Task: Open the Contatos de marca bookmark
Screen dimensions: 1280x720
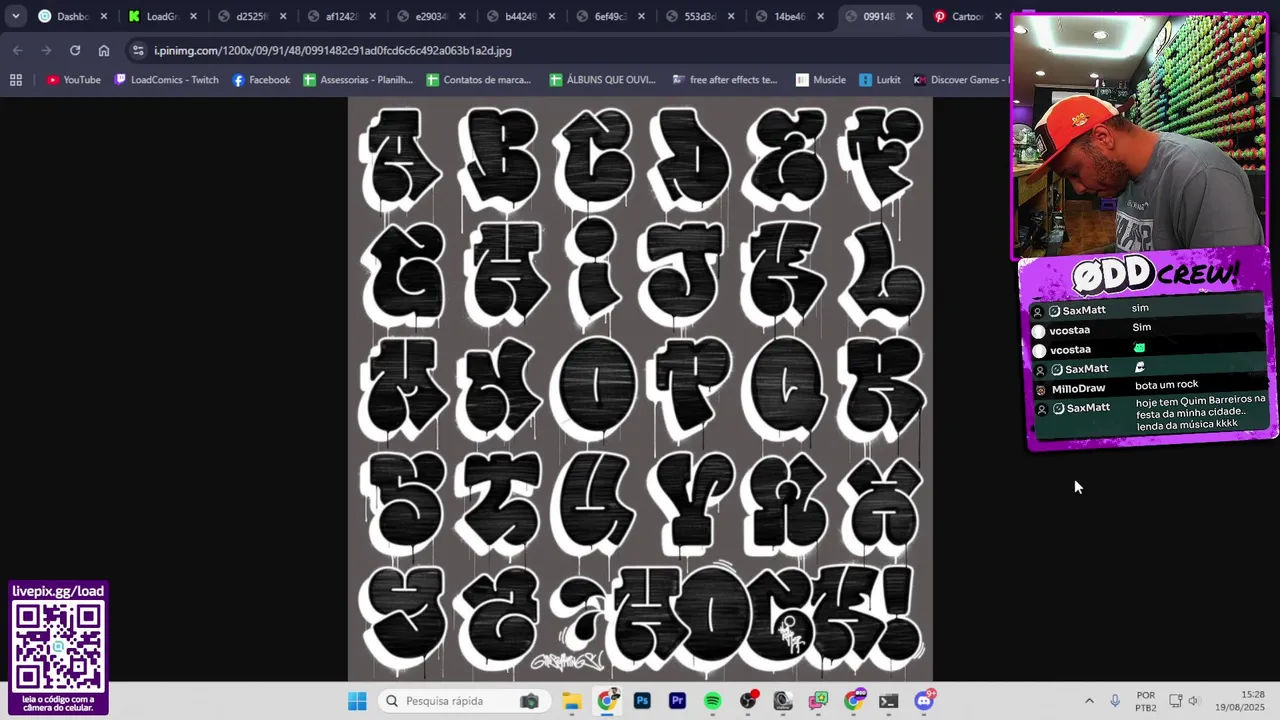Action: pos(479,80)
